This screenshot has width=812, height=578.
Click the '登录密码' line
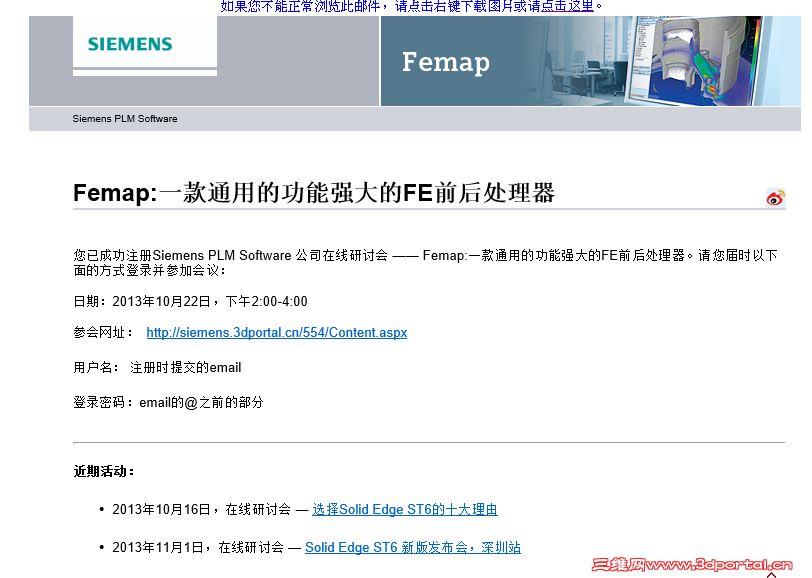coord(168,402)
